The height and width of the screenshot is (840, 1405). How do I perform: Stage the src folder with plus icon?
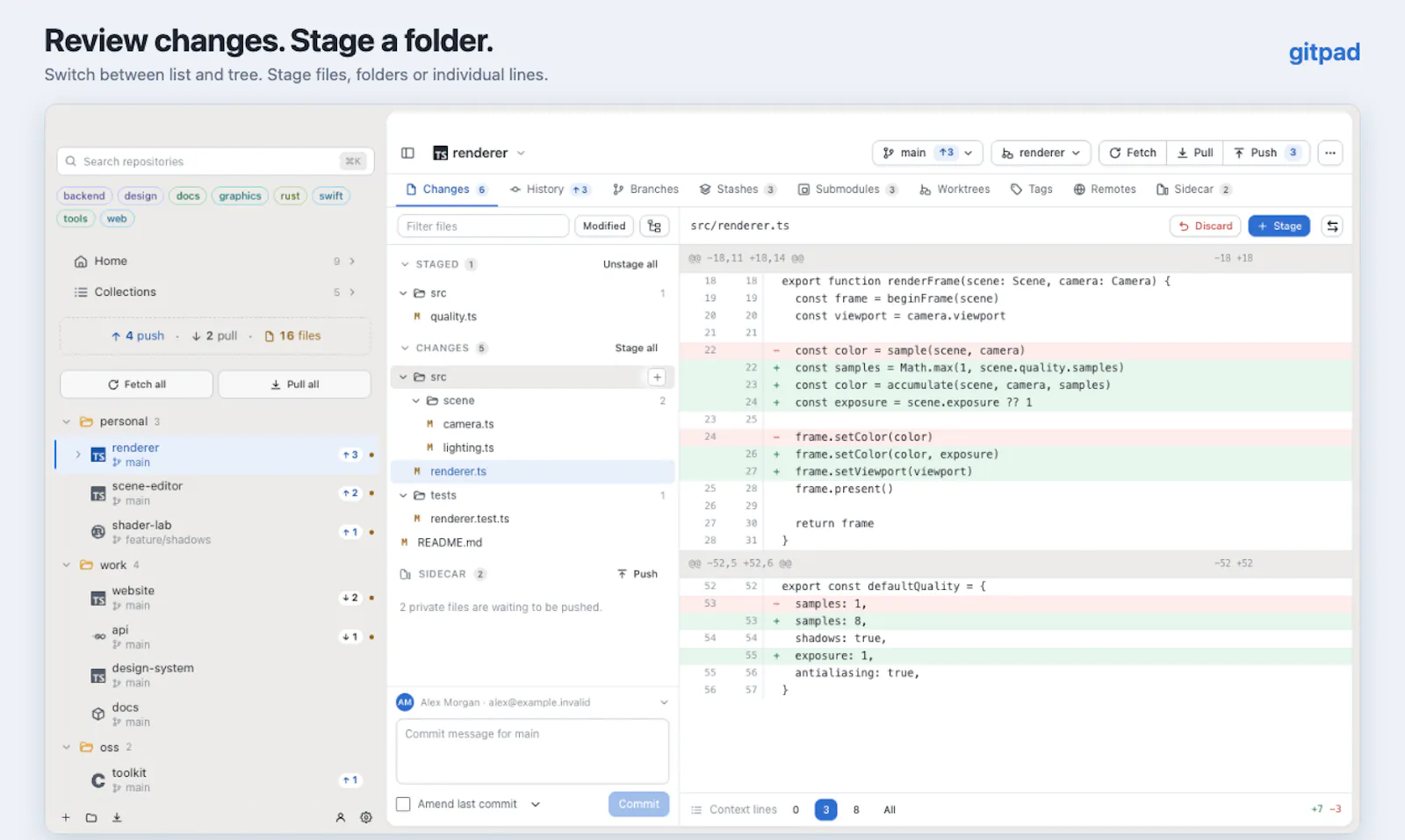tap(657, 377)
